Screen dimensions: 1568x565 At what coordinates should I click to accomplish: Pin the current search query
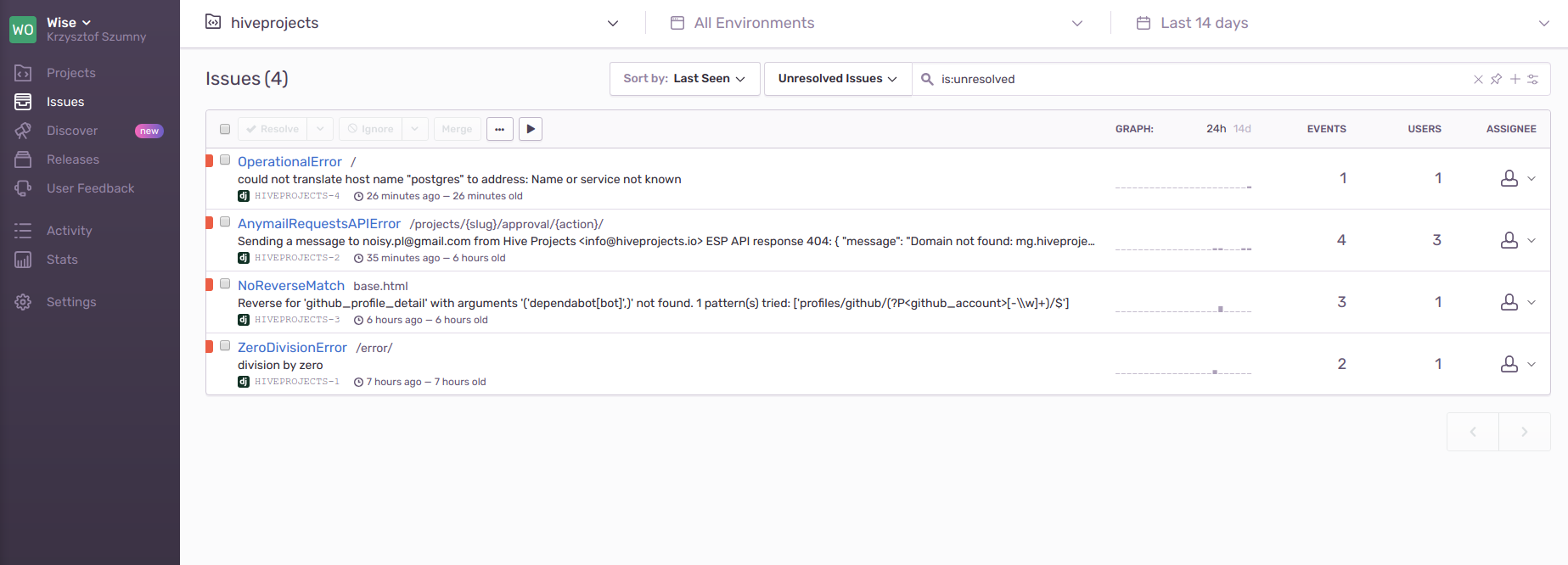1496,79
